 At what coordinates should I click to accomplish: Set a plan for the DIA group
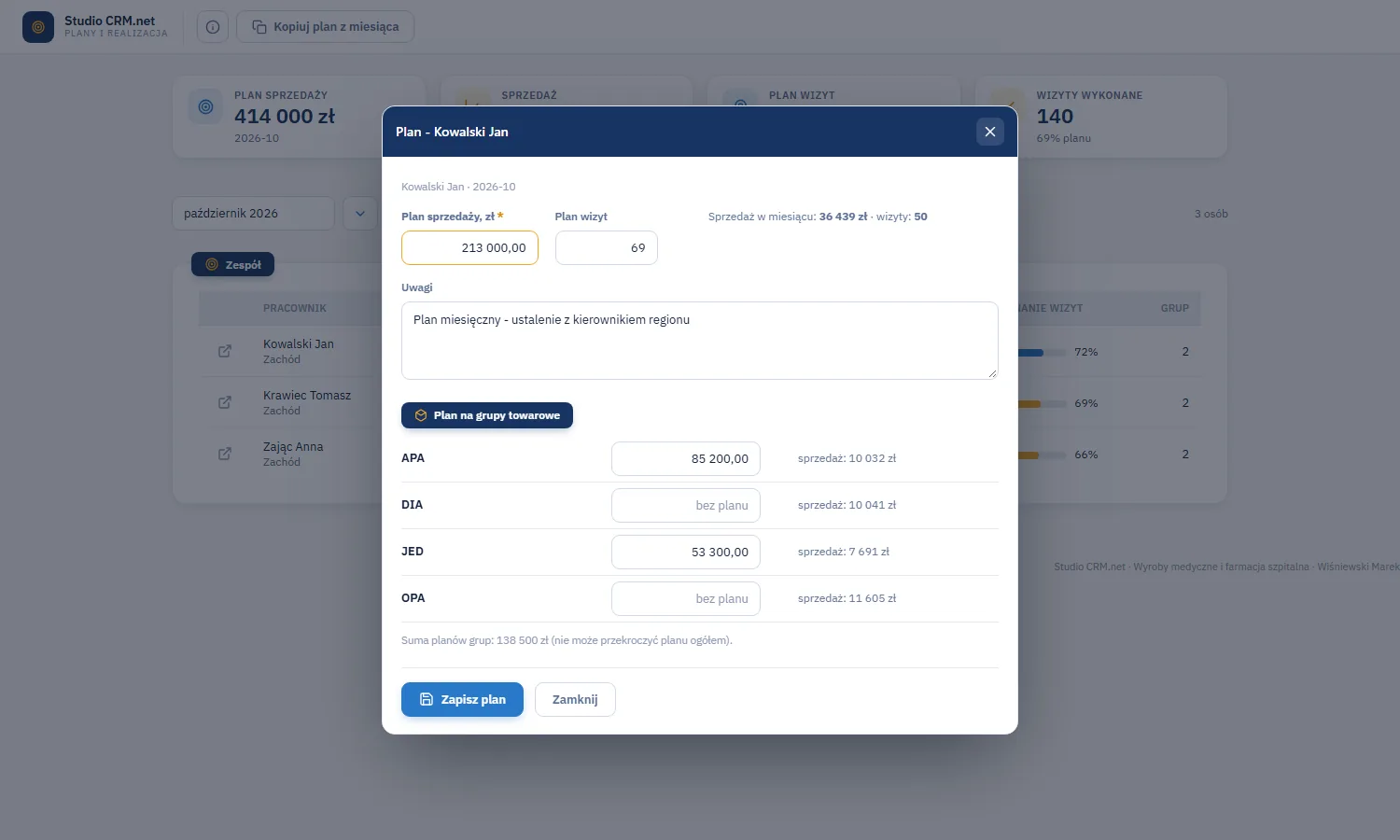[x=686, y=506]
